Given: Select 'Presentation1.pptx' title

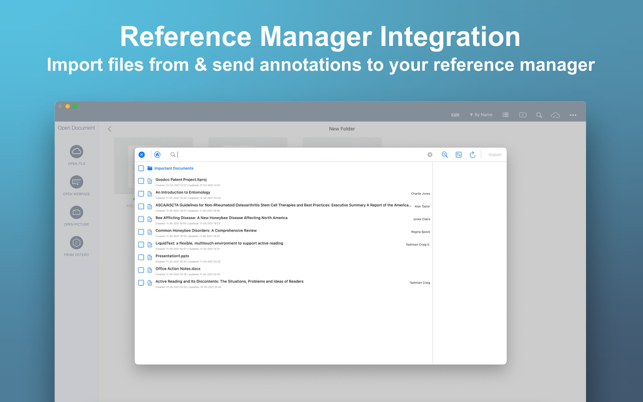Looking at the screenshot, I should 172,256.
